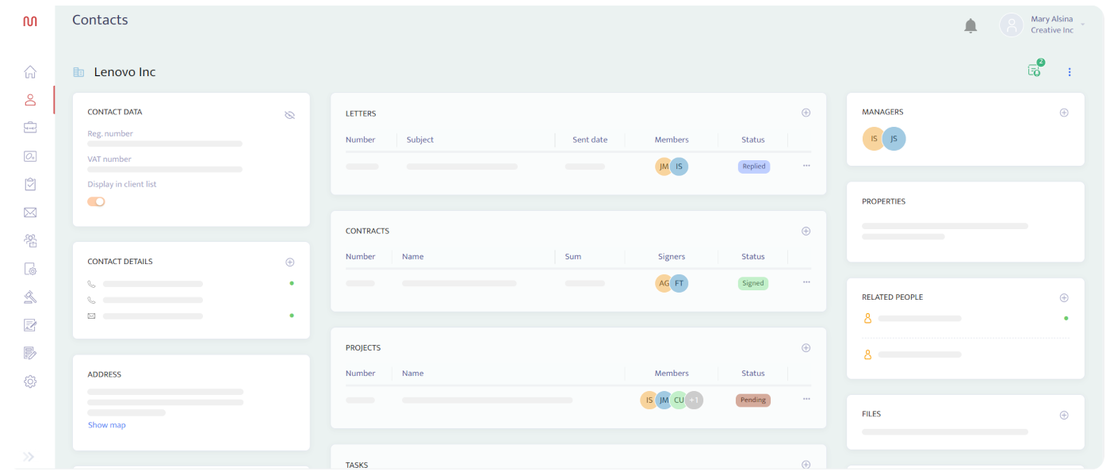The image size is (1110, 475).
Task: Click the first phone icon in Contact Details
Action: (91, 284)
